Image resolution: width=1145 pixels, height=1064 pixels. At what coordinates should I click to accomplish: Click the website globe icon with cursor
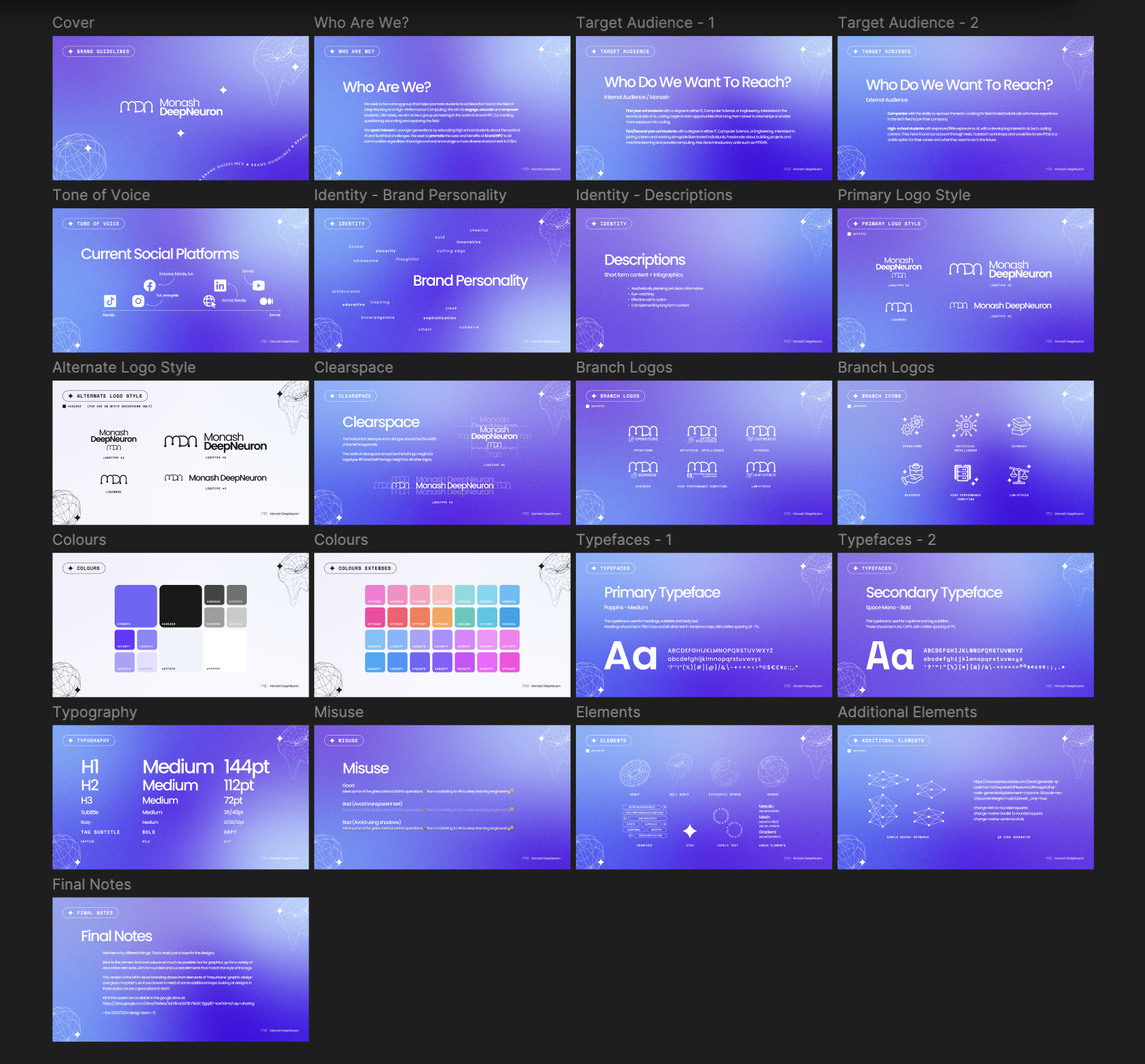click(210, 301)
